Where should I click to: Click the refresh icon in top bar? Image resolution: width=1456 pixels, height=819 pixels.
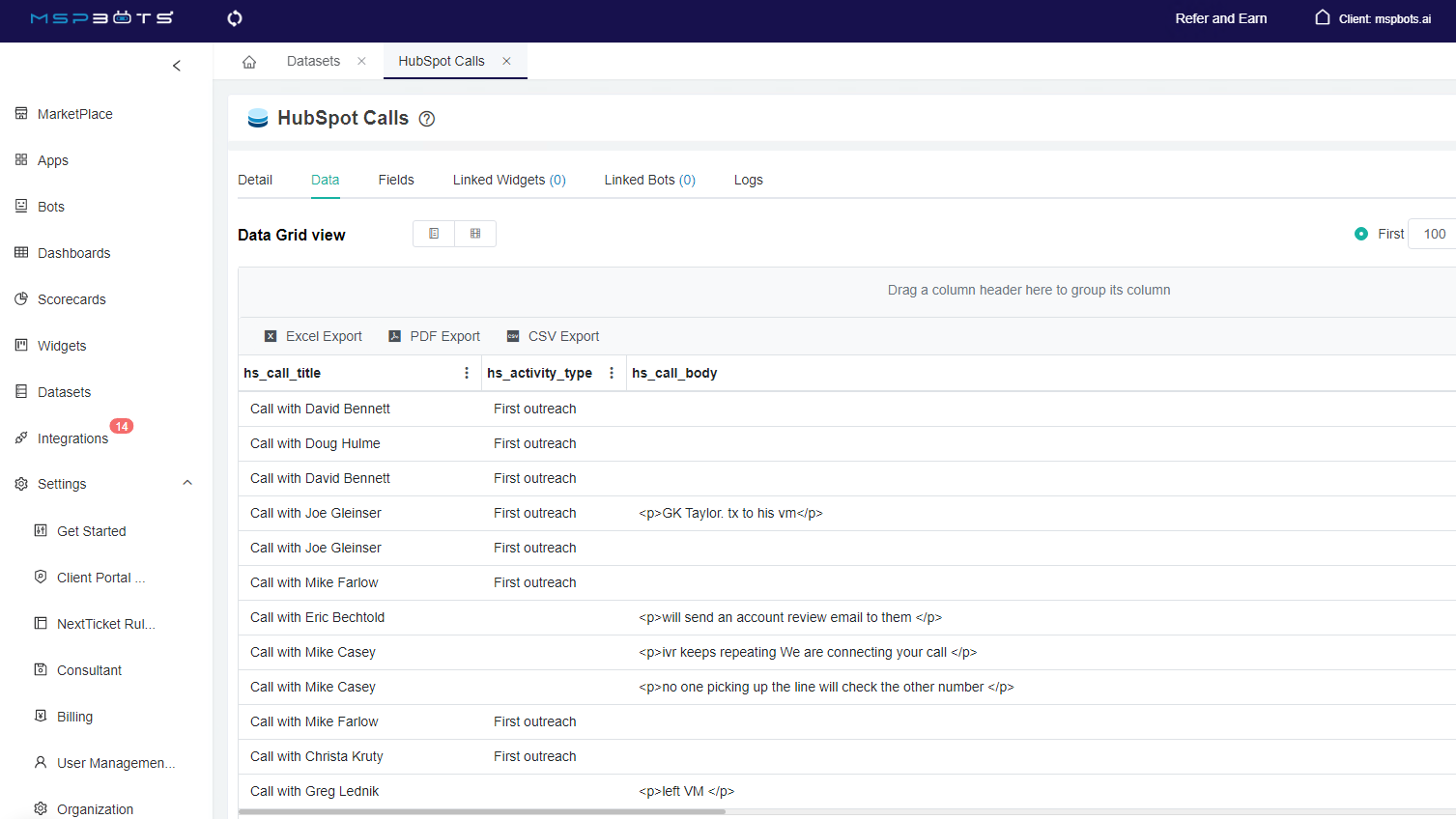[x=235, y=18]
